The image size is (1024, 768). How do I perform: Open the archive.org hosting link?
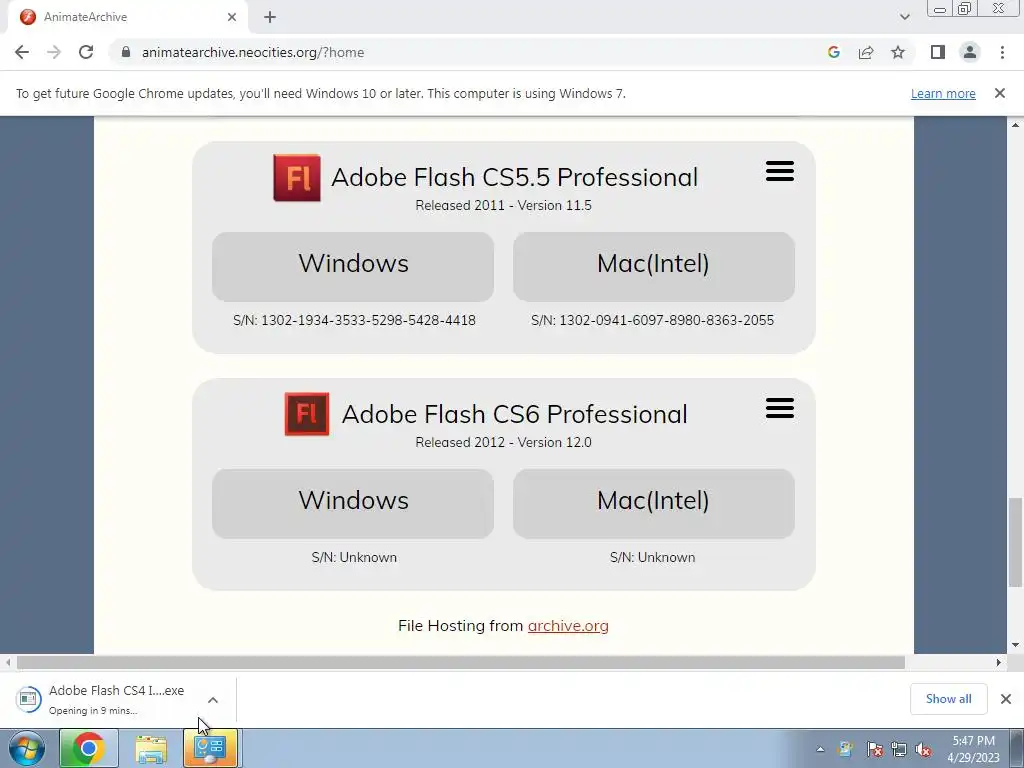pyautogui.click(x=568, y=626)
